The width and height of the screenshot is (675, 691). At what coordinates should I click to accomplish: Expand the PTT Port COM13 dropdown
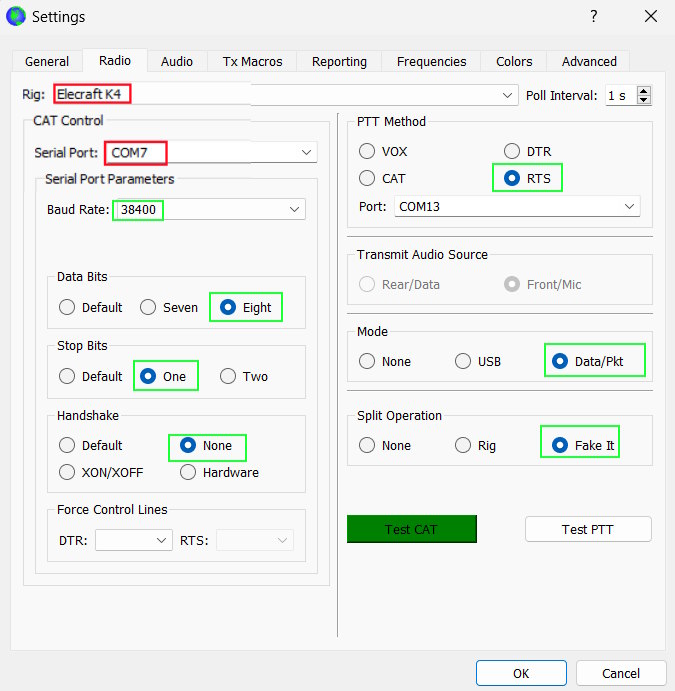(x=629, y=206)
